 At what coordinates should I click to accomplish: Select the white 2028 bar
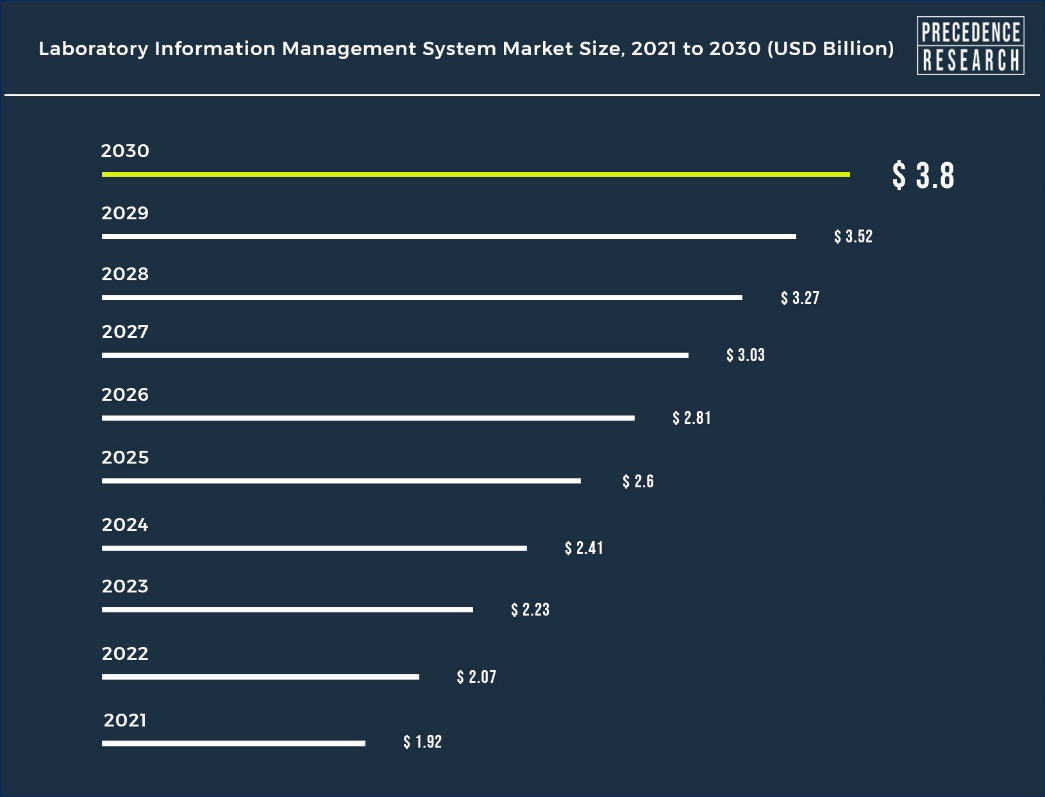[x=421, y=297]
